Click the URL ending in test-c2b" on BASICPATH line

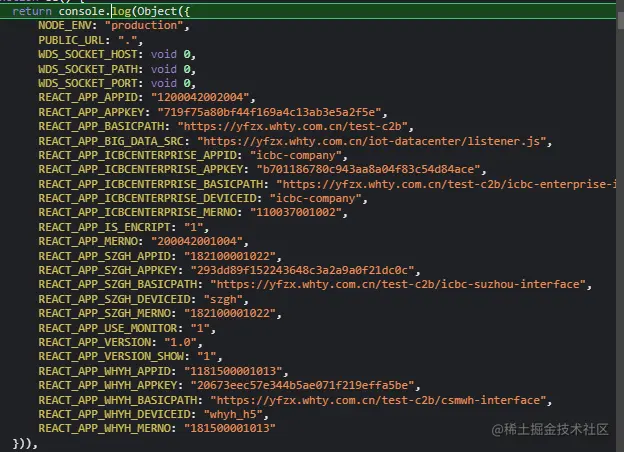click(x=292, y=126)
